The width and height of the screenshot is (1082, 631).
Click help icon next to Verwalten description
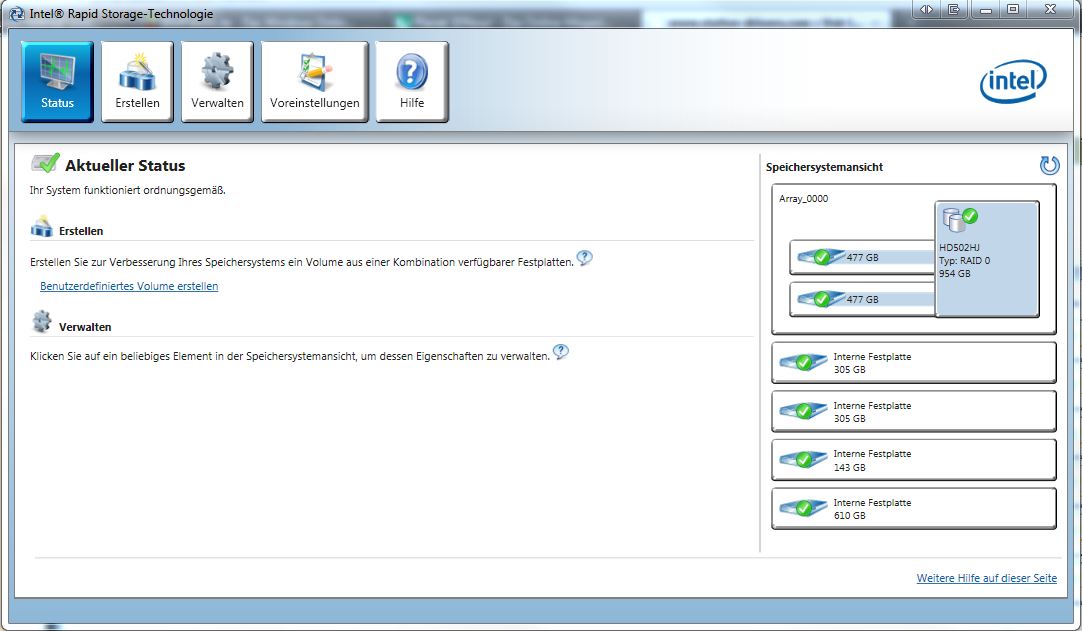[561, 352]
